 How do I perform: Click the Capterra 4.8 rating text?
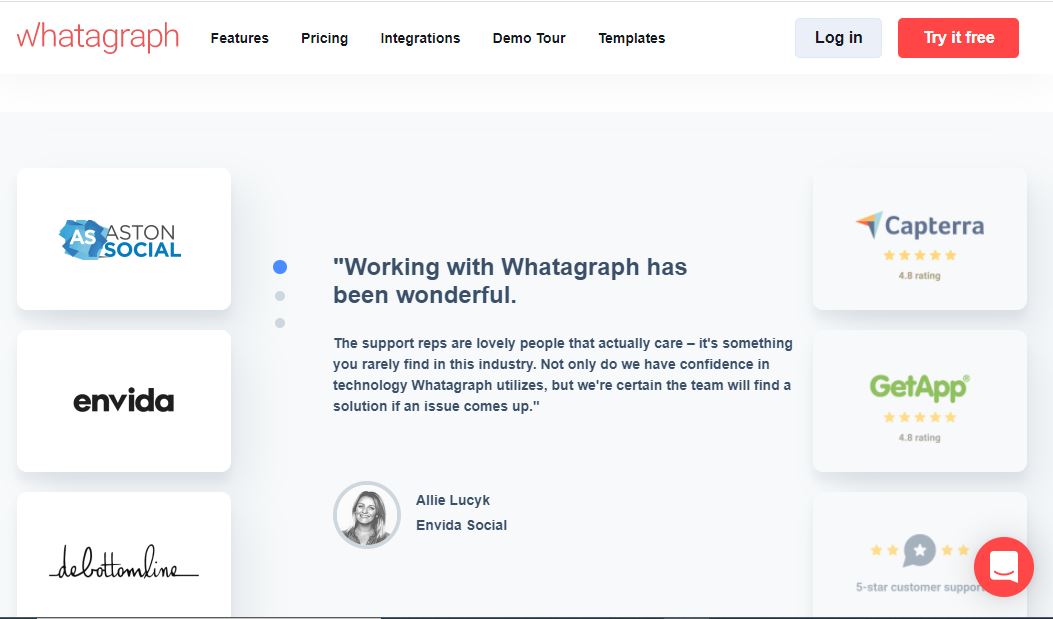(x=919, y=275)
